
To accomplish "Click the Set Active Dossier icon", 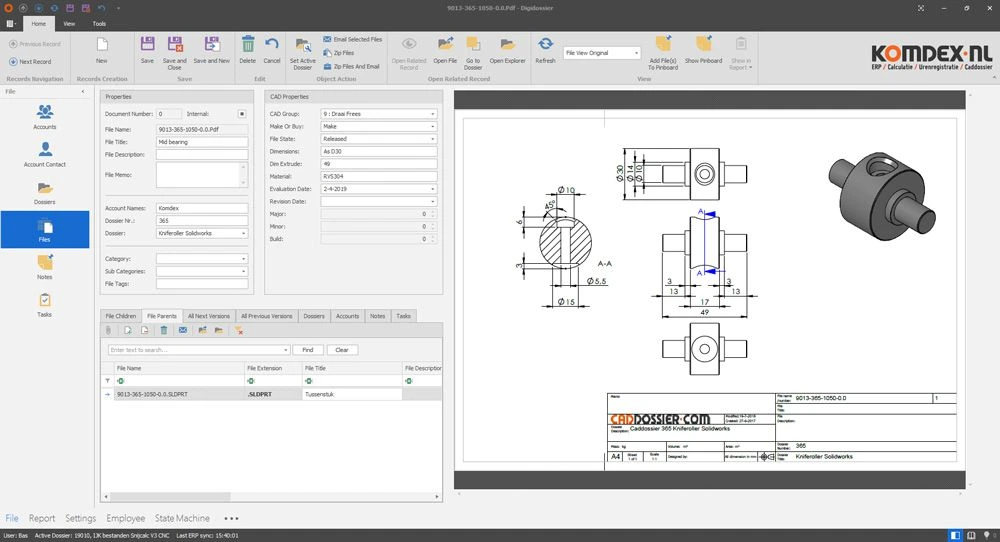I will (x=302, y=46).
